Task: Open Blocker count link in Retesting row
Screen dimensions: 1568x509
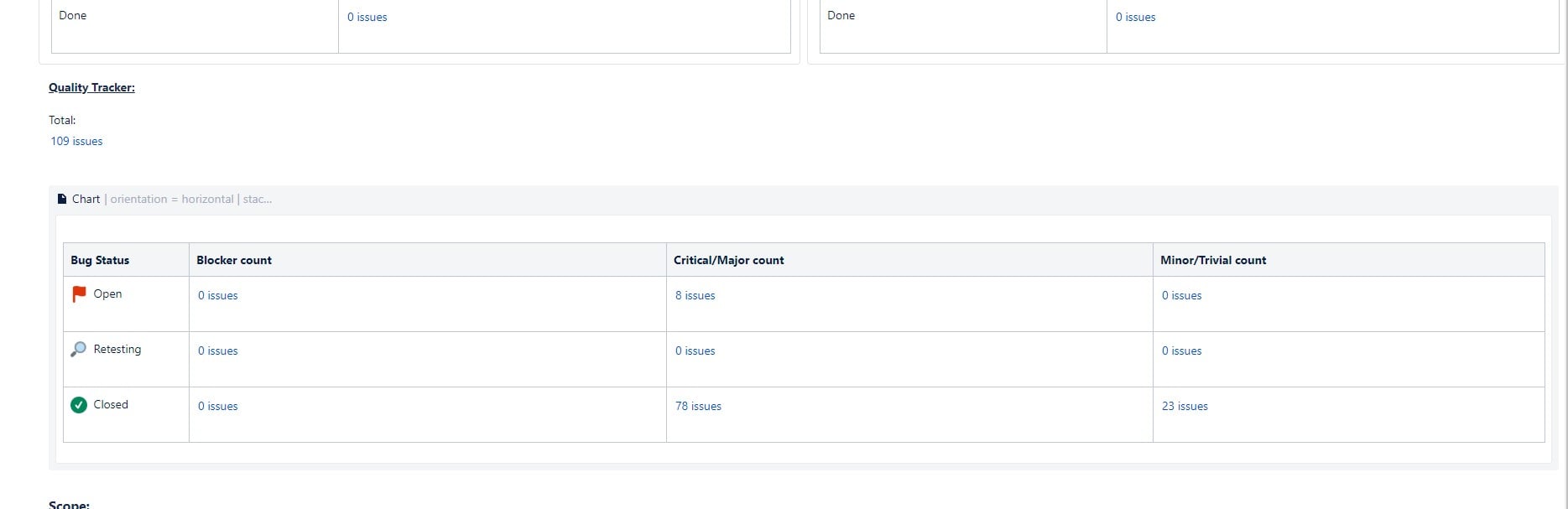Action: pyautogui.click(x=218, y=351)
